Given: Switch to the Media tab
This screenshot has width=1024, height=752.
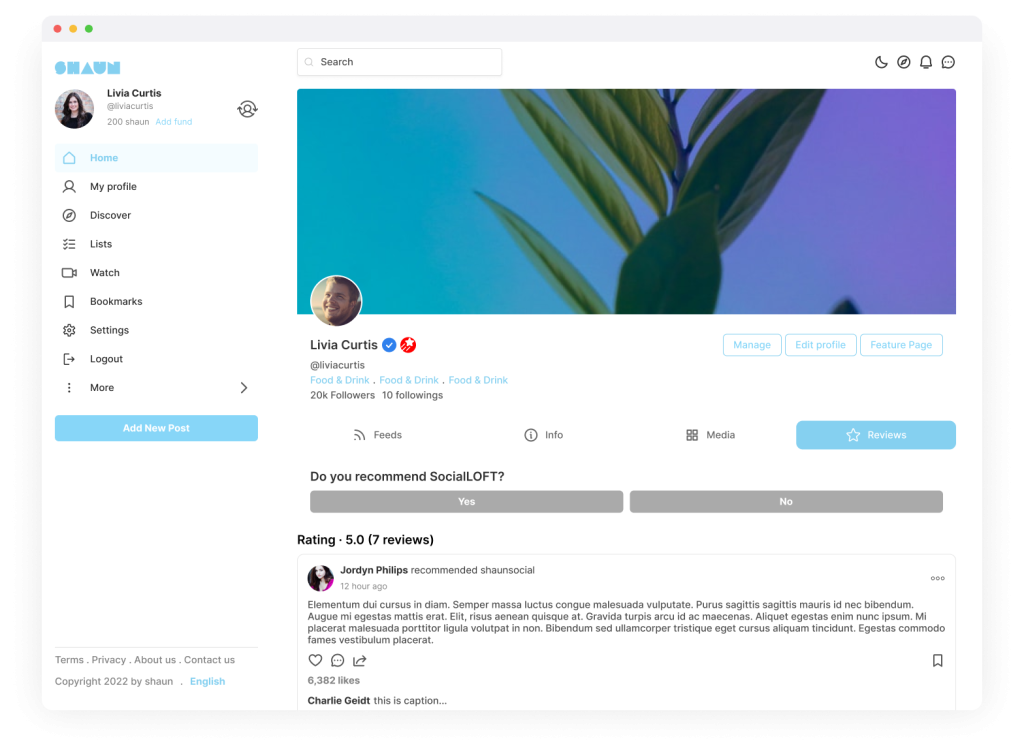Looking at the screenshot, I should [710, 435].
